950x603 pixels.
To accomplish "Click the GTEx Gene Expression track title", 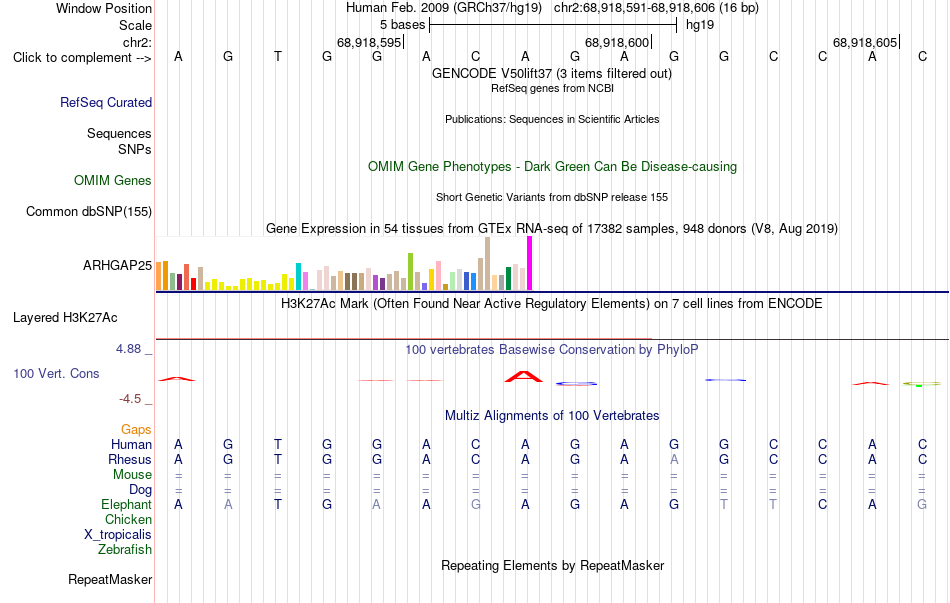I will [x=552, y=228].
